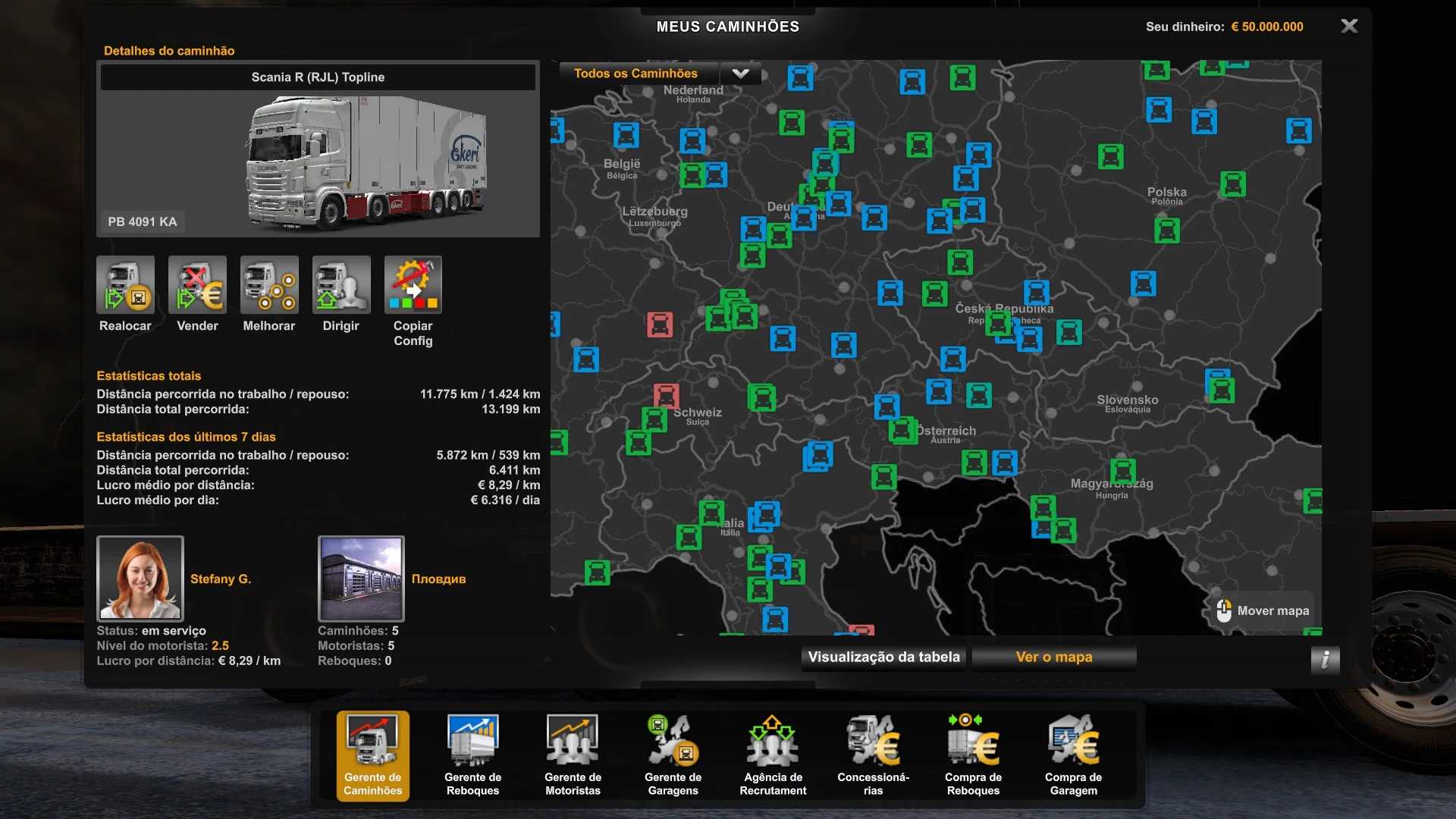Screen dimensions: 1456x819
Task: Click Ver o mapa button
Action: pyautogui.click(x=1053, y=657)
